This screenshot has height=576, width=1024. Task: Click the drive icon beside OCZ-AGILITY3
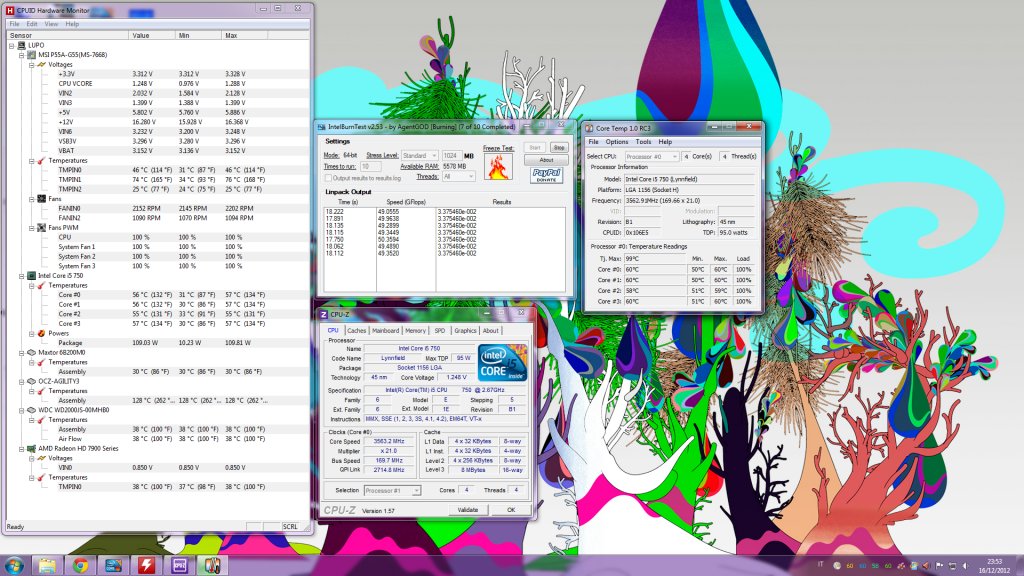tap(31, 381)
